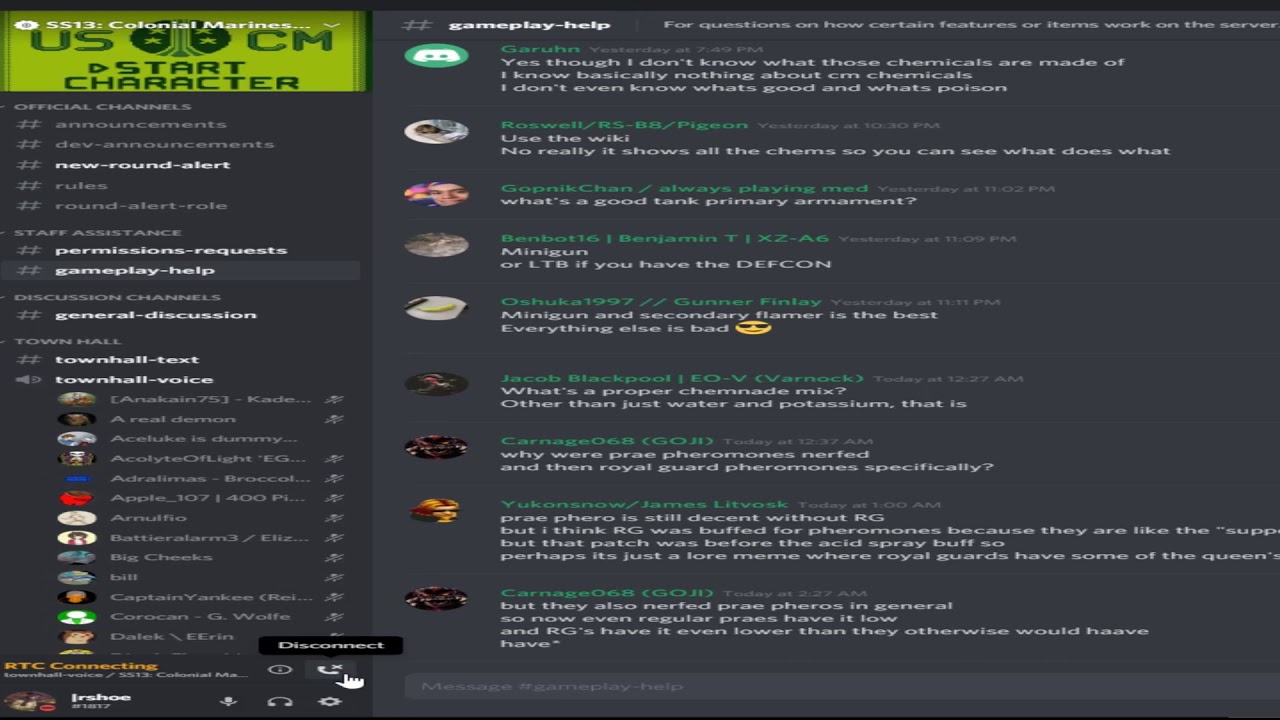The width and height of the screenshot is (1280, 720).
Task: Open Garuhn's username profile
Action: tap(540, 48)
